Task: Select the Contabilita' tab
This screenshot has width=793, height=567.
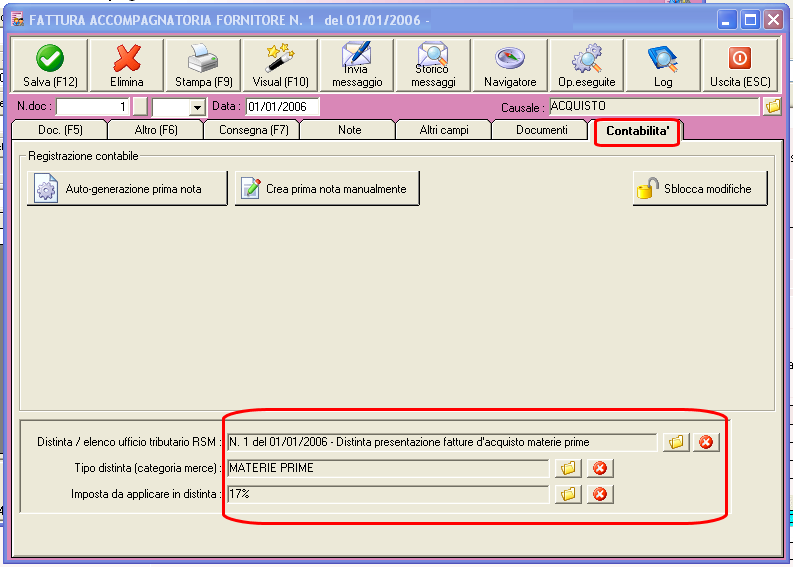Action: point(637,131)
